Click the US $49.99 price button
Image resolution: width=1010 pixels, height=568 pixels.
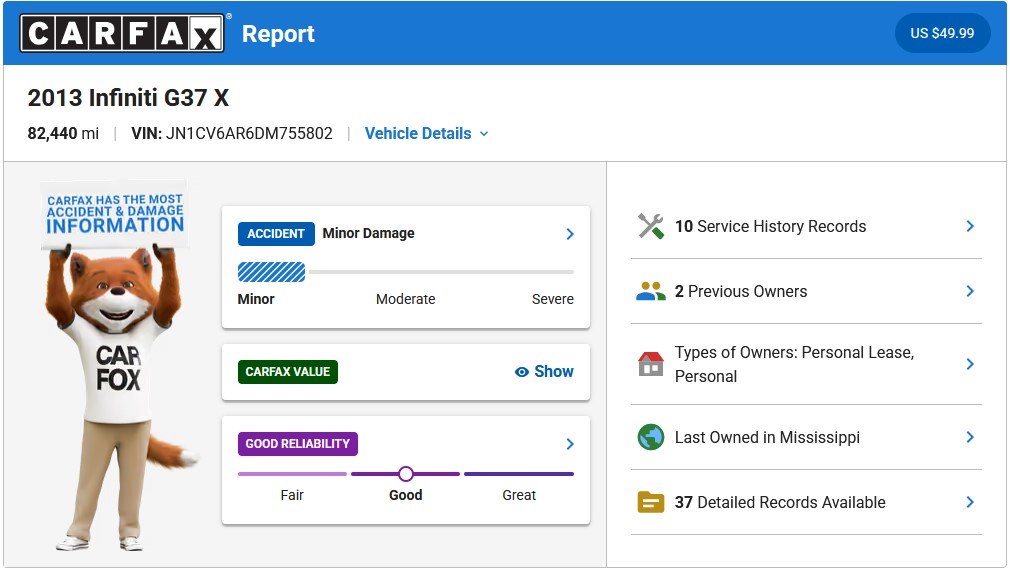click(942, 33)
